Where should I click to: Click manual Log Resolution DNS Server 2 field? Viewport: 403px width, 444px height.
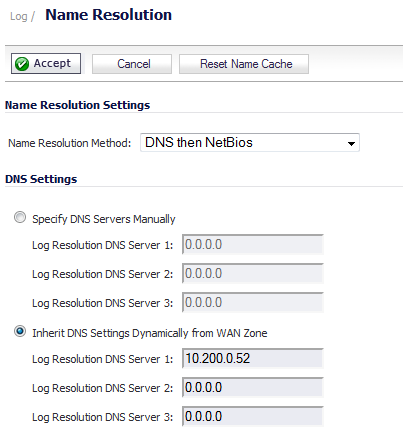pyautogui.click(x=253, y=273)
